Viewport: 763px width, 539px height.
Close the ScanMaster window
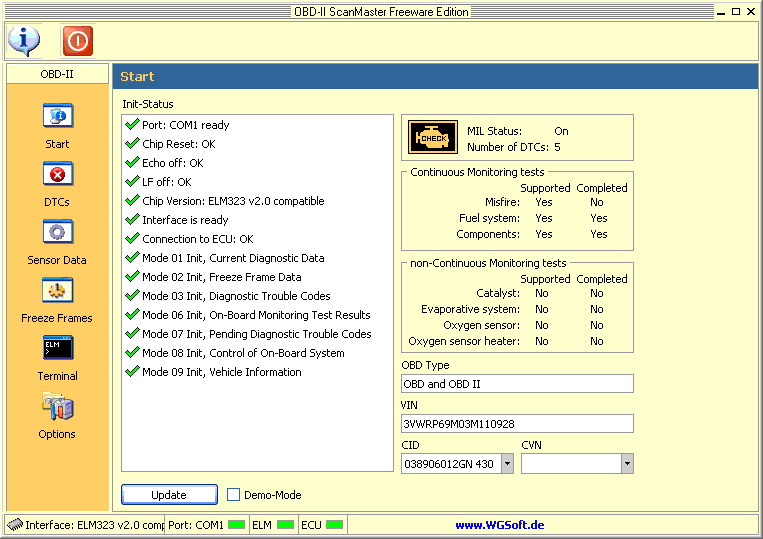[751, 12]
